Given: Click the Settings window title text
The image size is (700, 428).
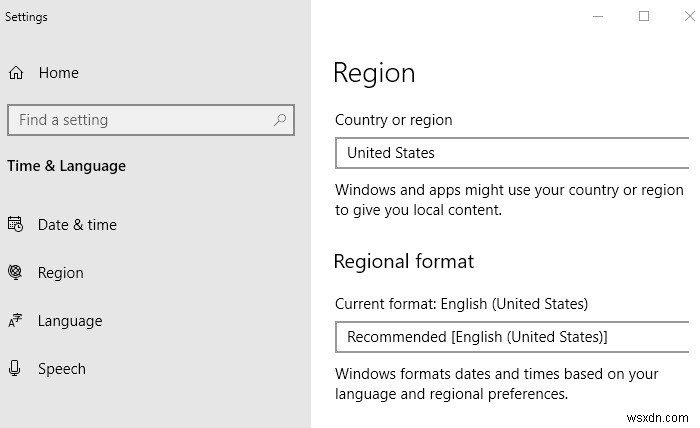Looking at the screenshot, I should pos(26,17).
